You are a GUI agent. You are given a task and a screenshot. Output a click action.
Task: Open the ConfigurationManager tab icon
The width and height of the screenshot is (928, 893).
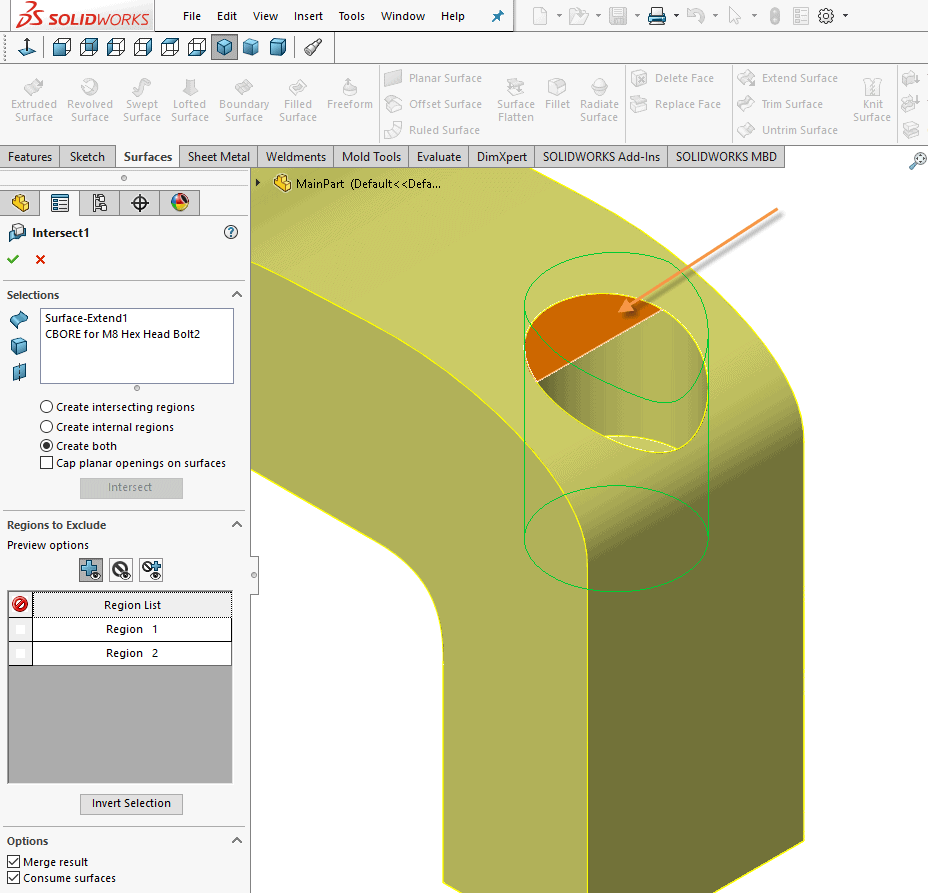pos(99,203)
